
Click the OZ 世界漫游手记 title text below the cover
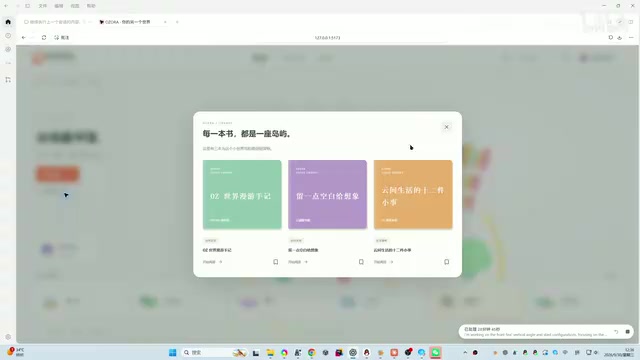217,250
